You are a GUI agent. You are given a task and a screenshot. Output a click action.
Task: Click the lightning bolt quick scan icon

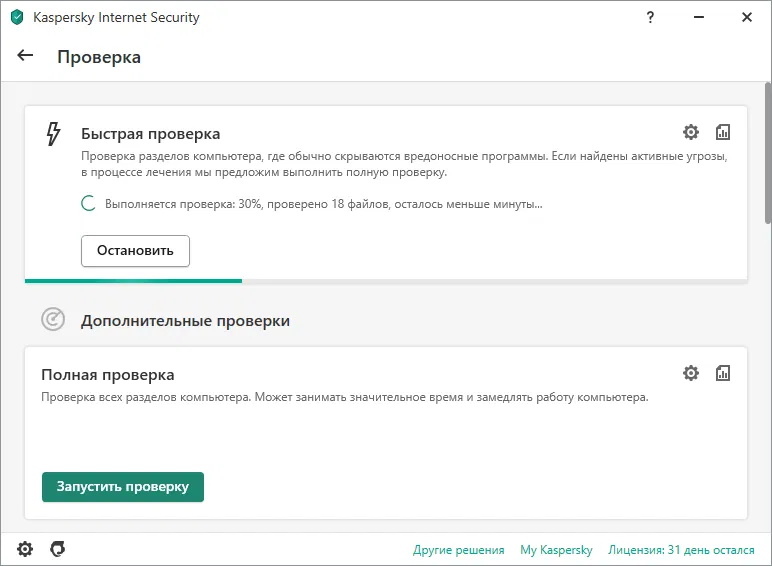[x=54, y=134]
